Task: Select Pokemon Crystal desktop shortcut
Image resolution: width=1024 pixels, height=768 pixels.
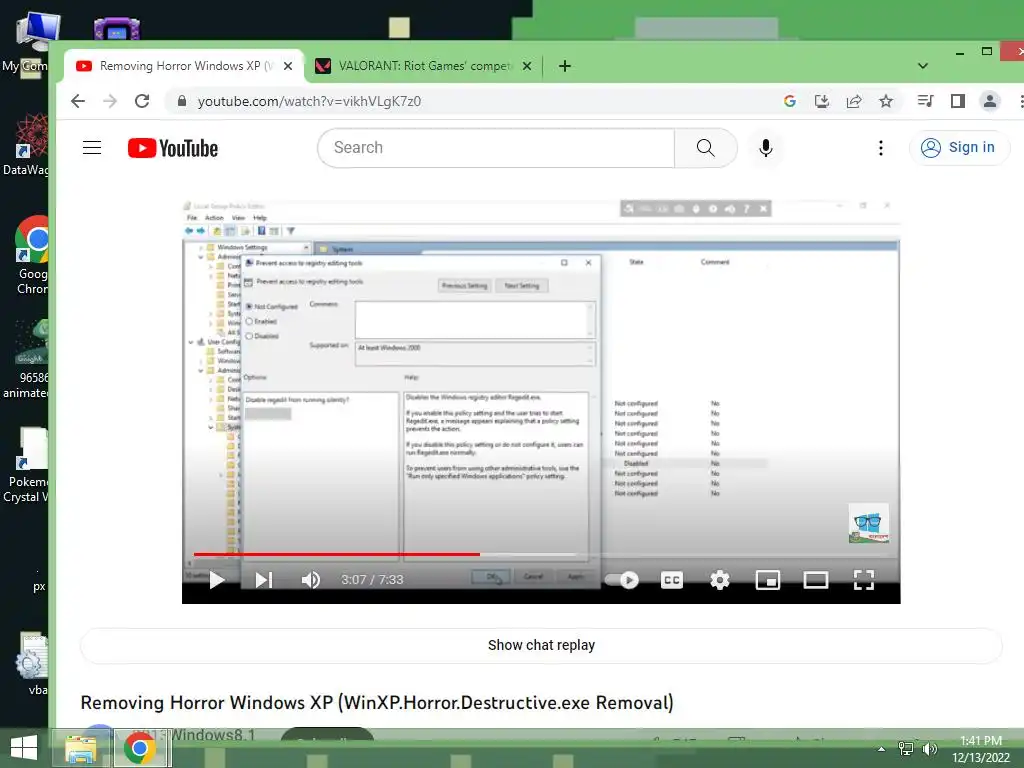Action: [x=26, y=465]
